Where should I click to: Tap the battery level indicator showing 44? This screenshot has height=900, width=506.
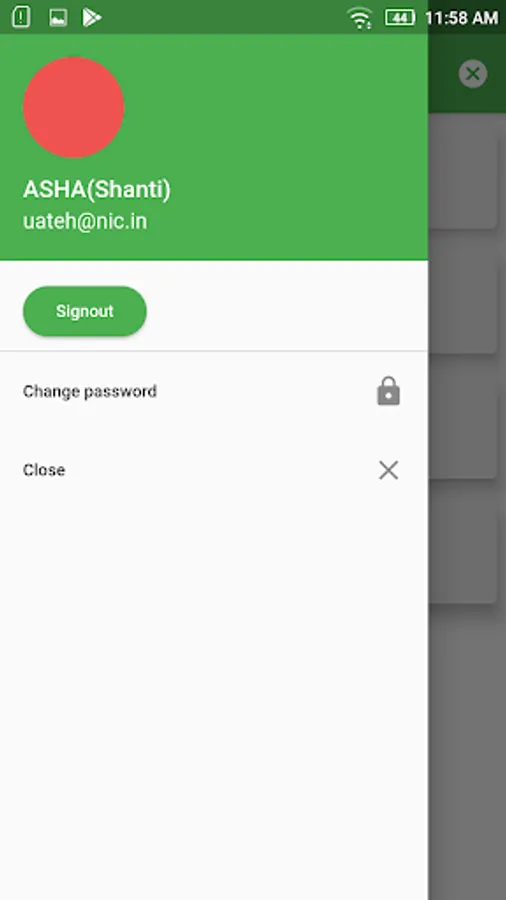pyautogui.click(x=400, y=18)
